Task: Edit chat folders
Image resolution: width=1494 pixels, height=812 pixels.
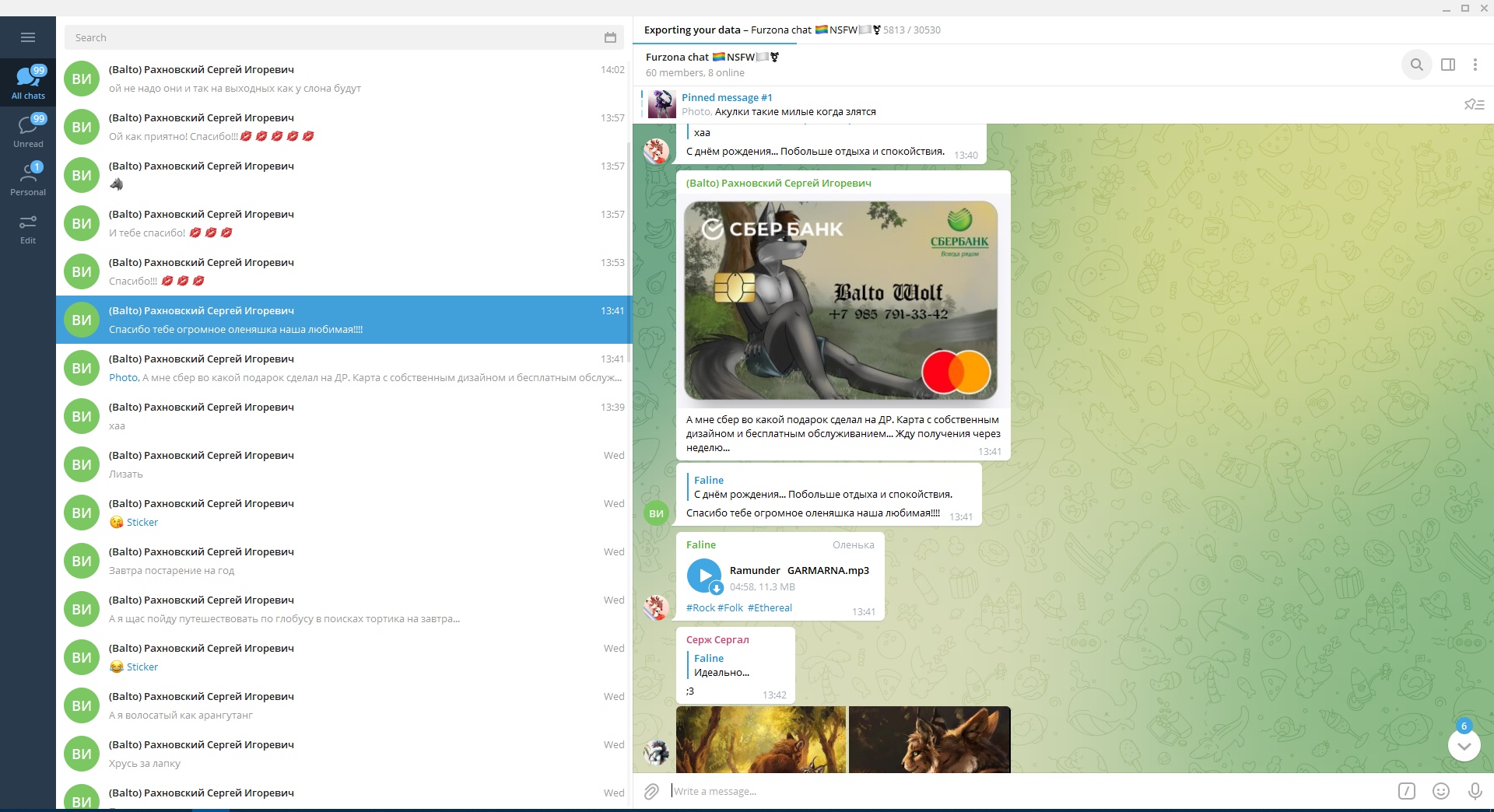Action: point(28,229)
